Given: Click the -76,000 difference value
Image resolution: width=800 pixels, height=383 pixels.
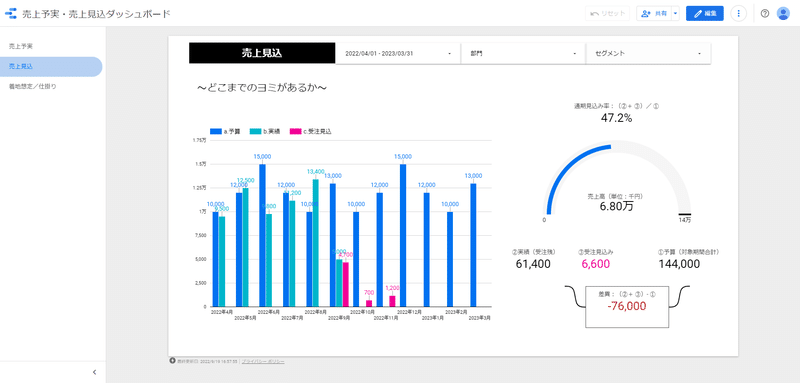Looking at the screenshot, I should point(627,306).
